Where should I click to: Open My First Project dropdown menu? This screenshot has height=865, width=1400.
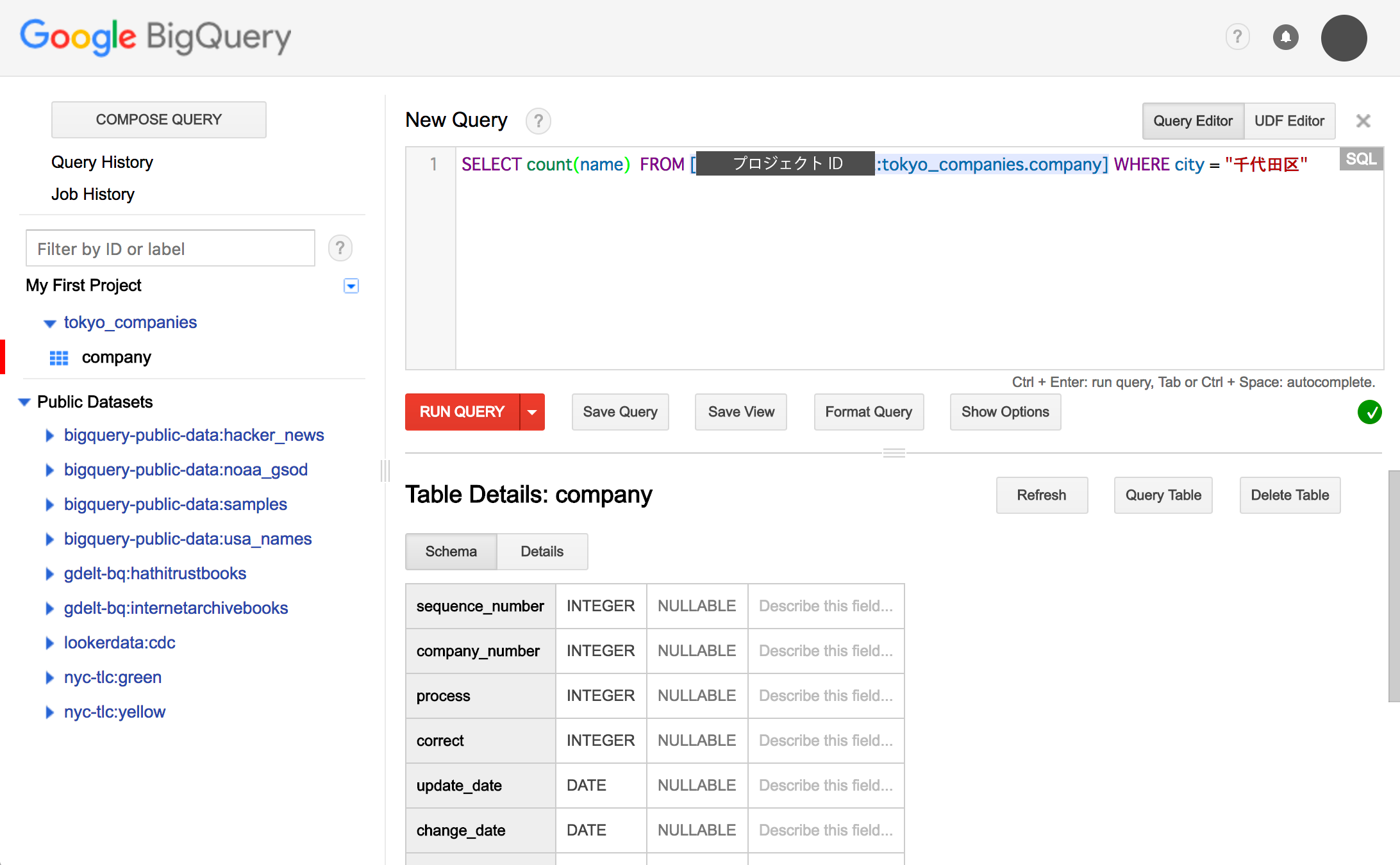tap(351, 286)
